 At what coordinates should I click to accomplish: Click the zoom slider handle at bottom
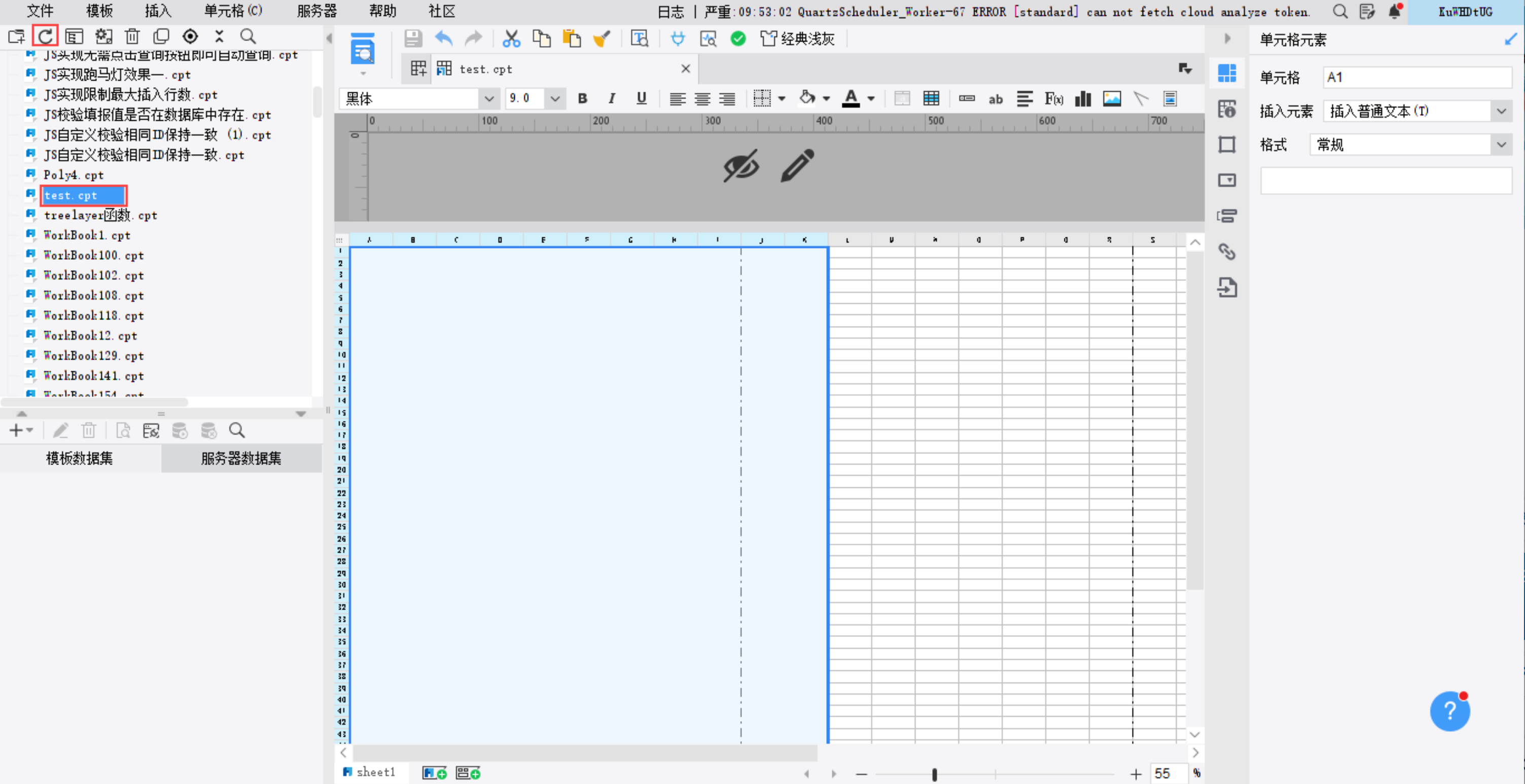(x=934, y=774)
